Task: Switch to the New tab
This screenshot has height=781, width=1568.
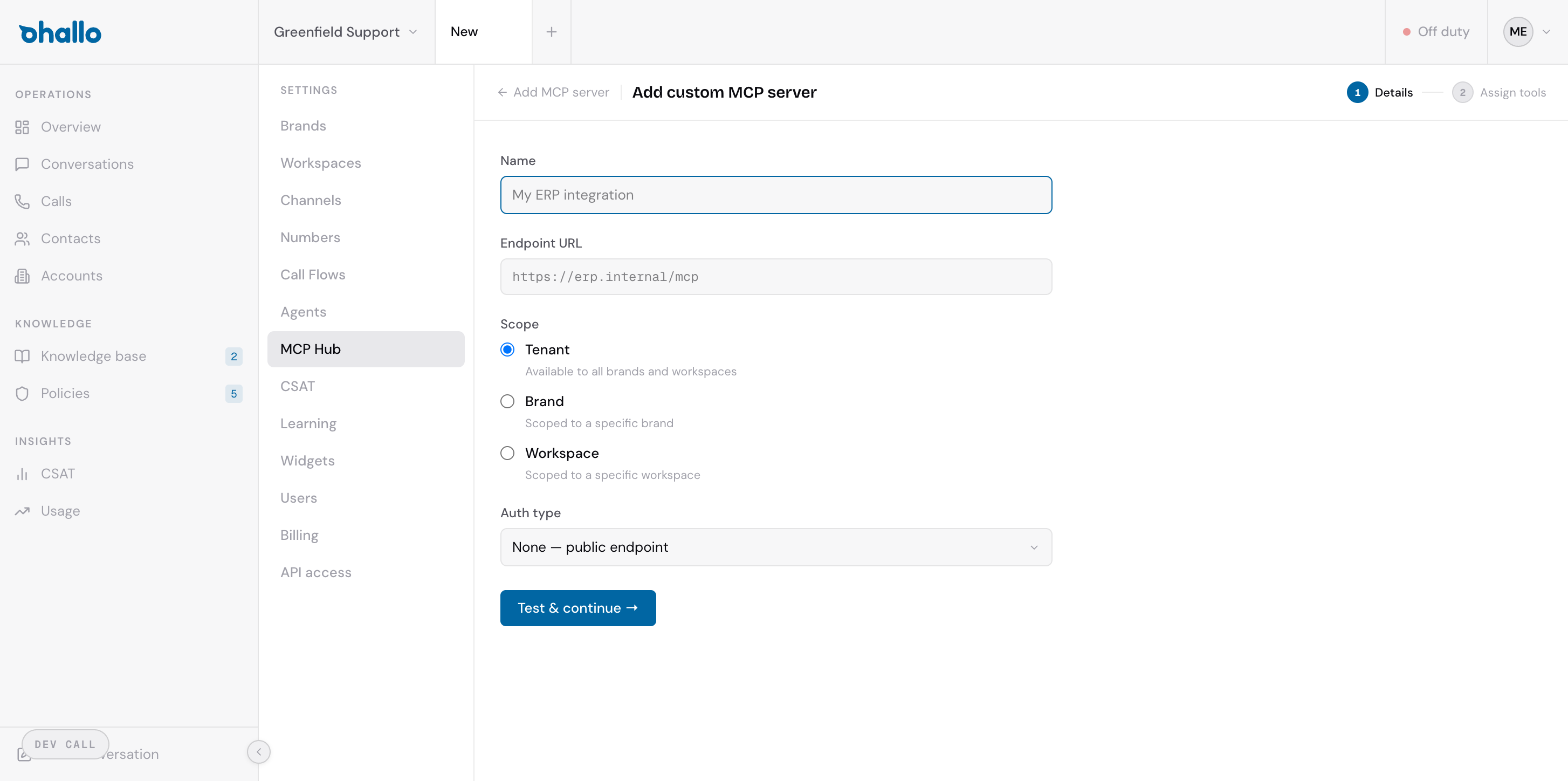Action: coord(483,32)
